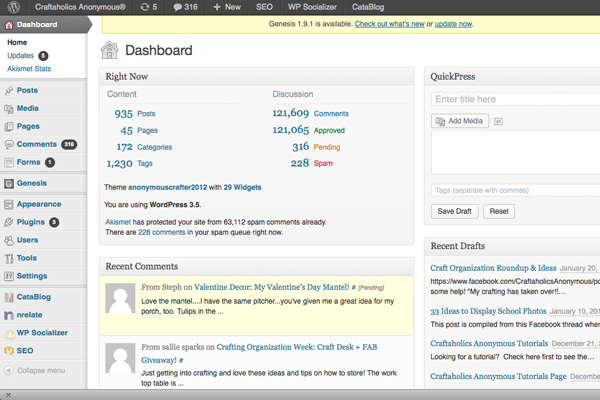Open the Appearance menu item
Image resolution: width=600 pixels, height=400 pixels.
38,204
